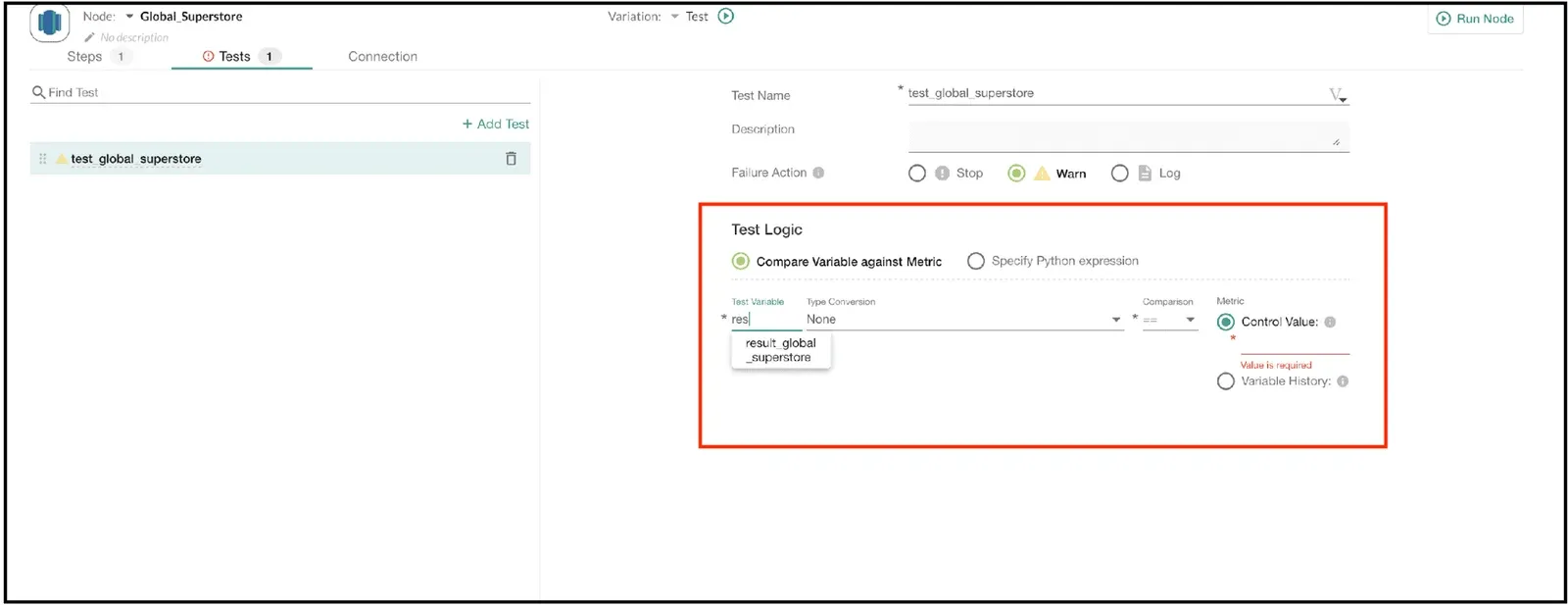
Task: Click the Variable History info icon
Action: coord(1343,381)
